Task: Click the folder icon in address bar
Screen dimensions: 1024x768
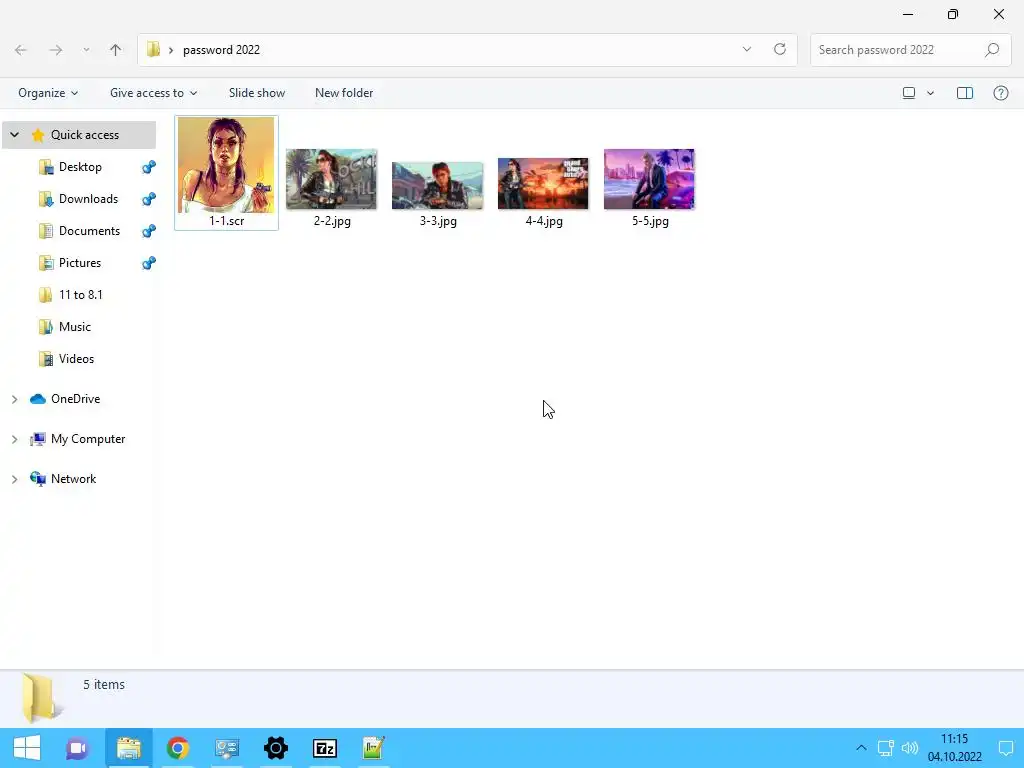Action: click(x=153, y=50)
